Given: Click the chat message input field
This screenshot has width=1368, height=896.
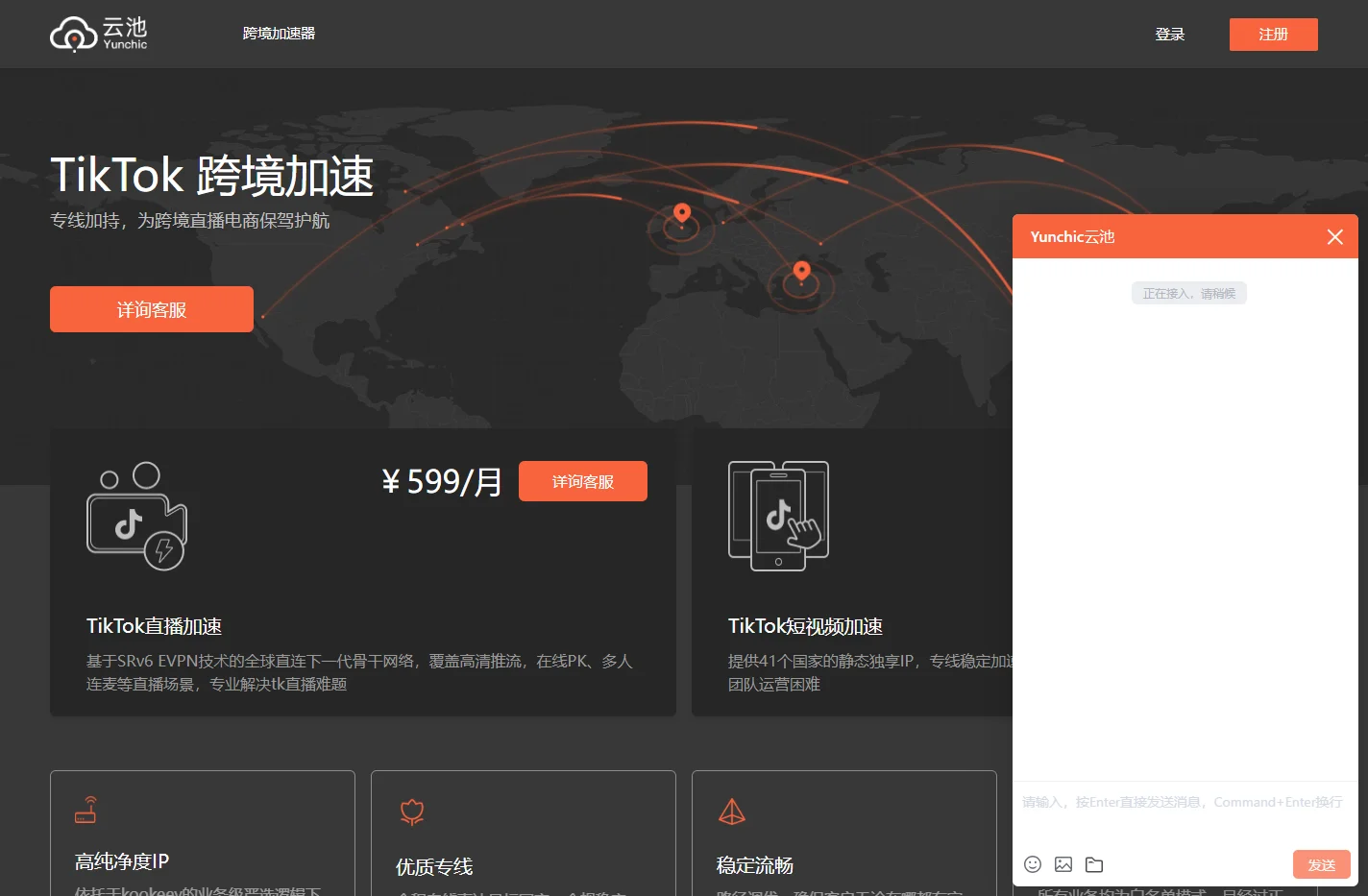Looking at the screenshot, I should click(x=1185, y=812).
